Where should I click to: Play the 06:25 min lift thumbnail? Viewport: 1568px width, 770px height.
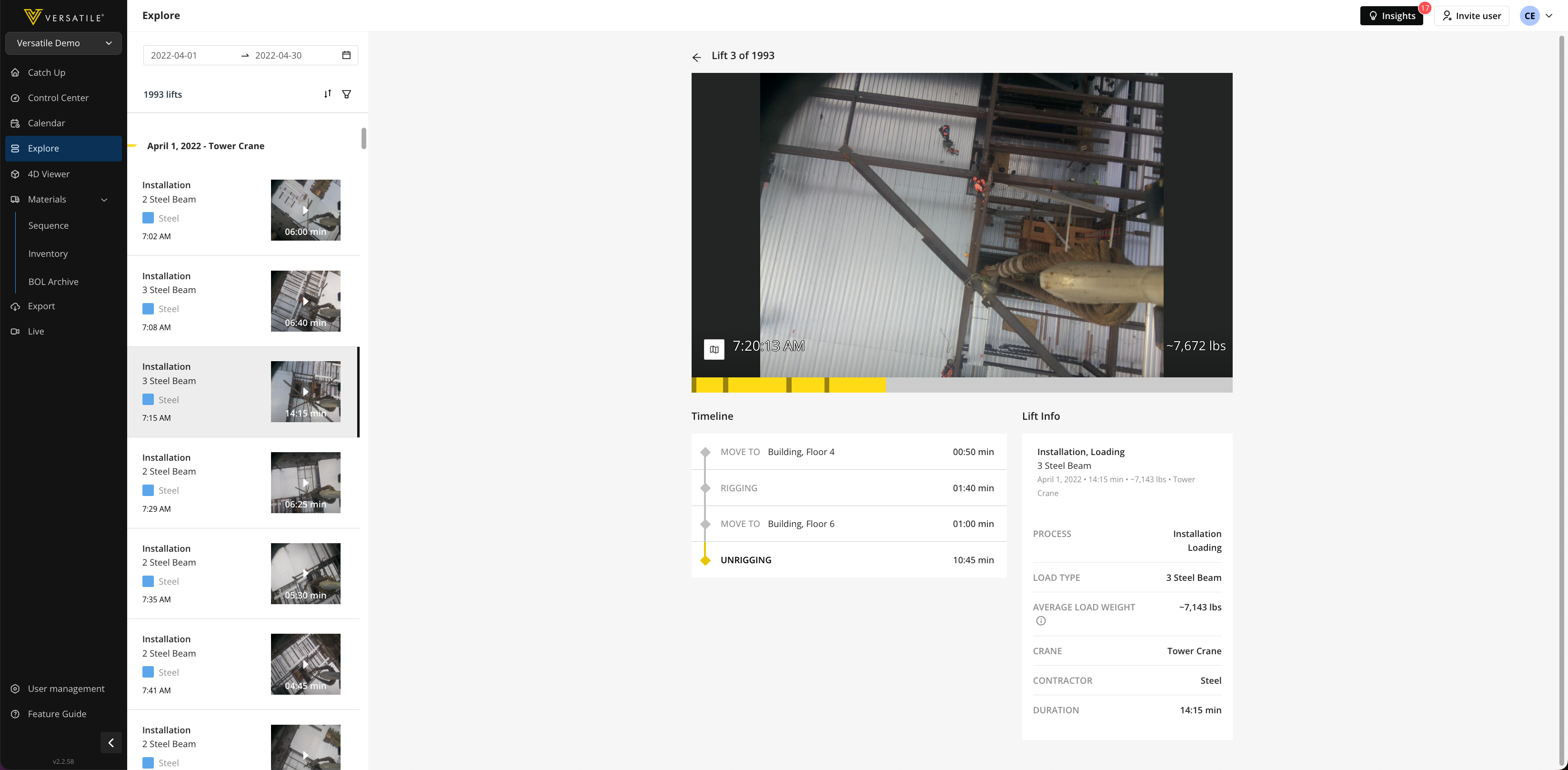(x=306, y=483)
